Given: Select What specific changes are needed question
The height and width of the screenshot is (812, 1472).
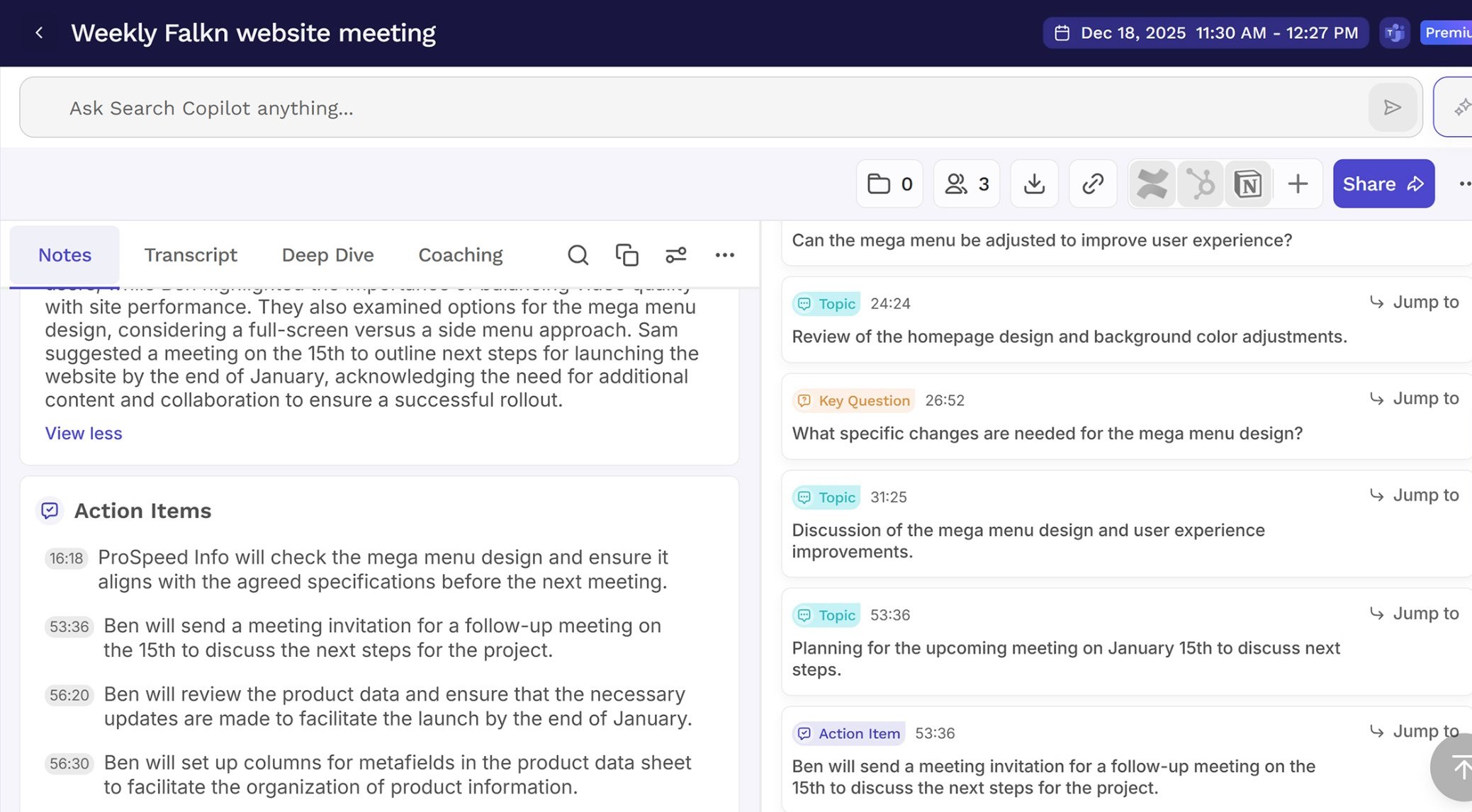Looking at the screenshot, I should pyautogui.click(x=1047, y=433).
